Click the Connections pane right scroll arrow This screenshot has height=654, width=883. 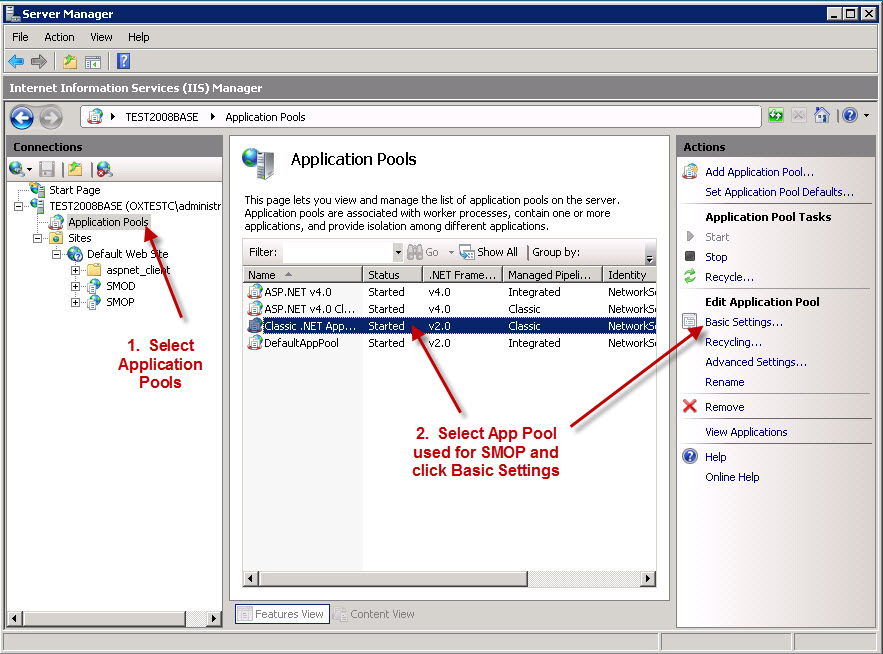tap(213, 619)
